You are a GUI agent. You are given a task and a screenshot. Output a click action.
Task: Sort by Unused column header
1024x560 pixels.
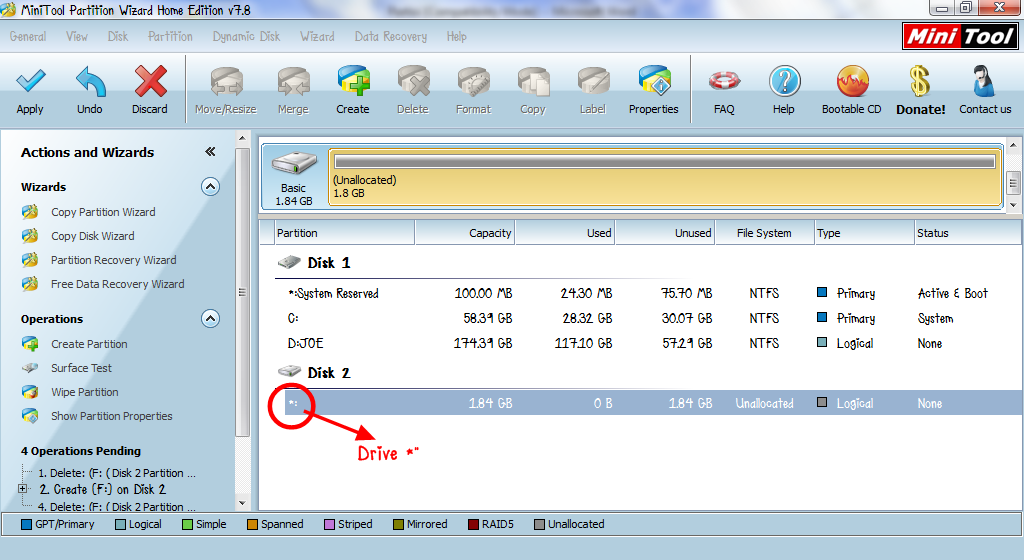(x=665, y=233)
